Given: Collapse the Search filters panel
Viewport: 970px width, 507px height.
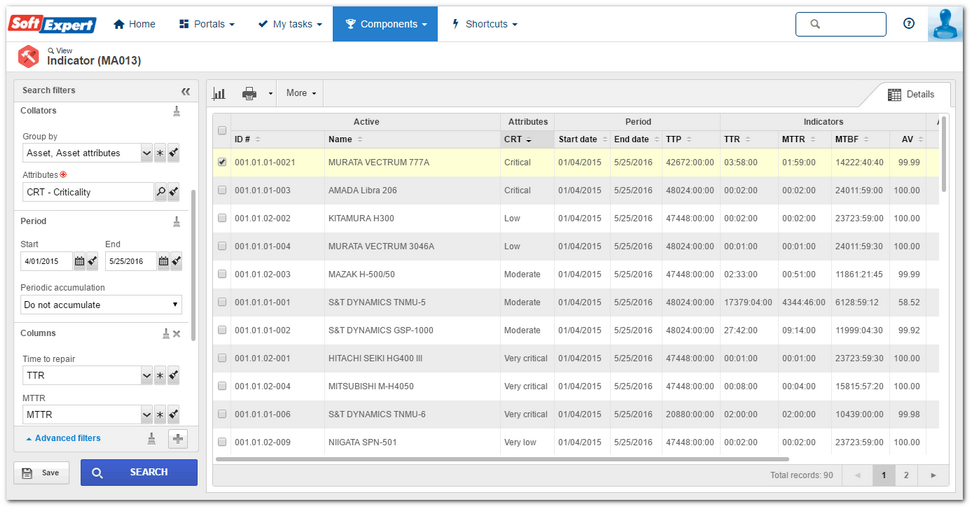Looking at the screenshot, I should click(186, 92).
